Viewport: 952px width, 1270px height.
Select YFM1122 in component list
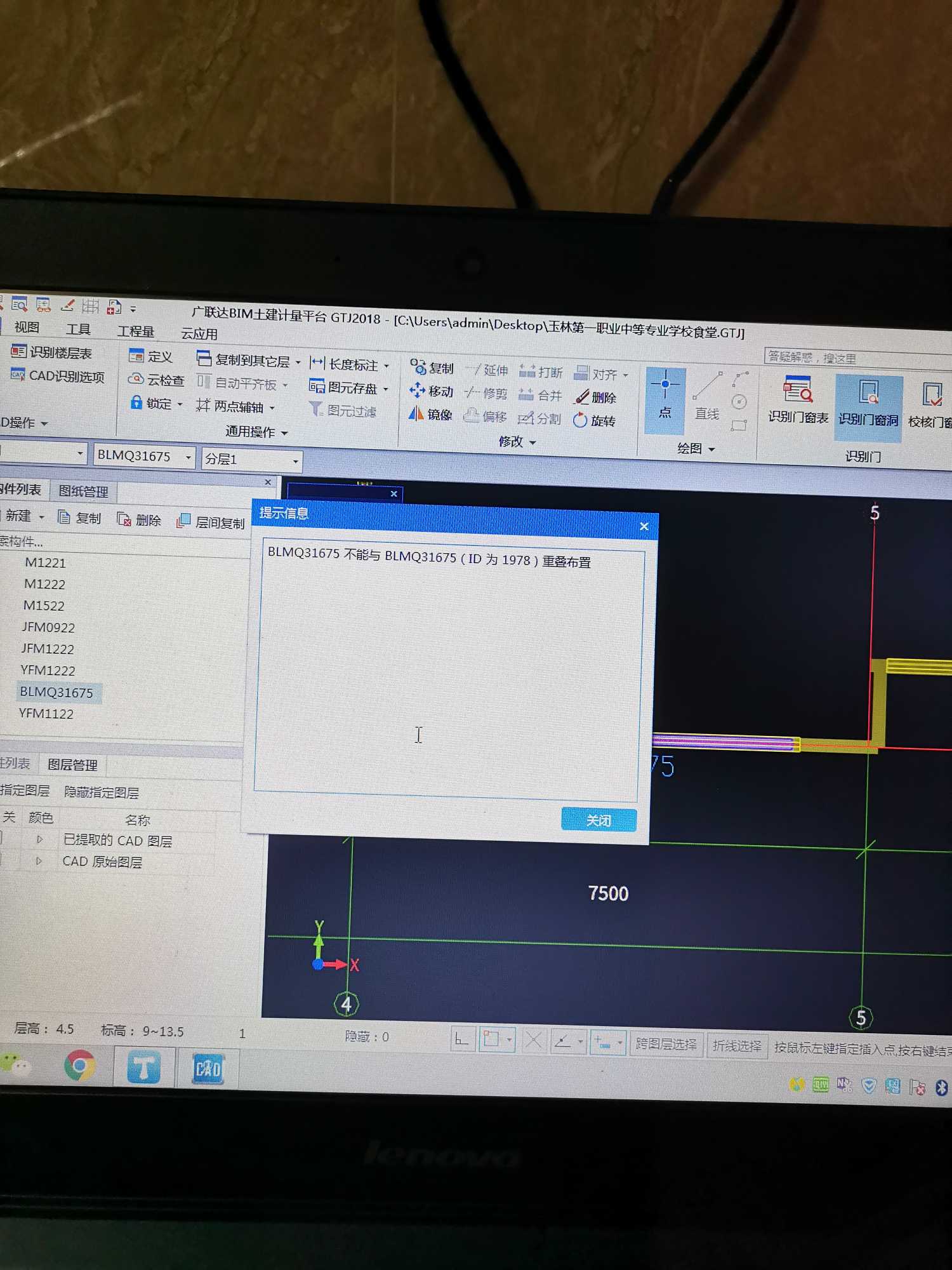point(46,714)
